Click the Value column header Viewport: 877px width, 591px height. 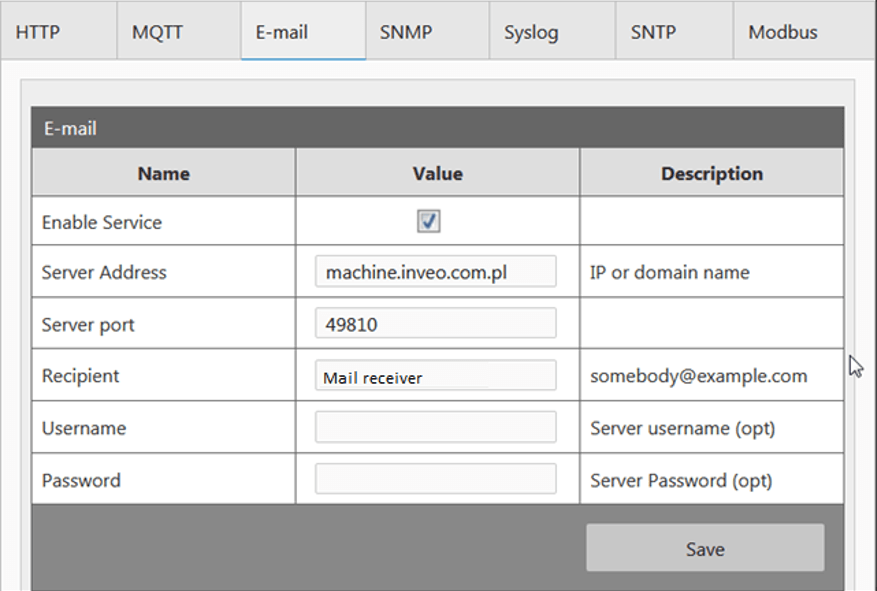(x=437, y=173)
